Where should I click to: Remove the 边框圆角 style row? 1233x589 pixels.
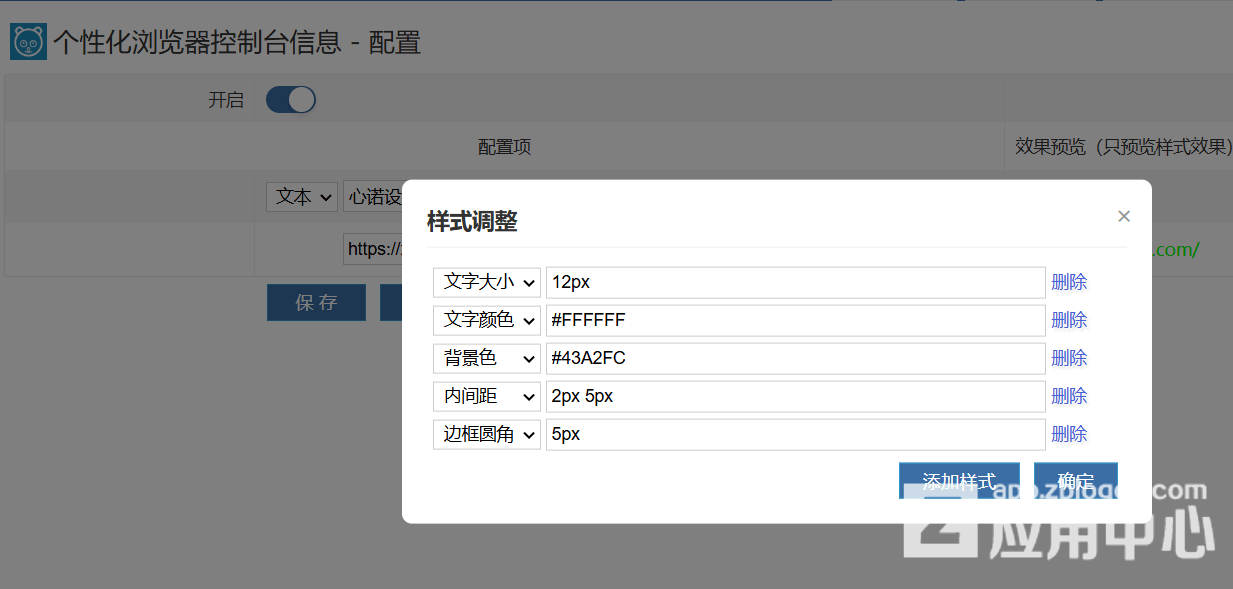[x=1069, y=434]
